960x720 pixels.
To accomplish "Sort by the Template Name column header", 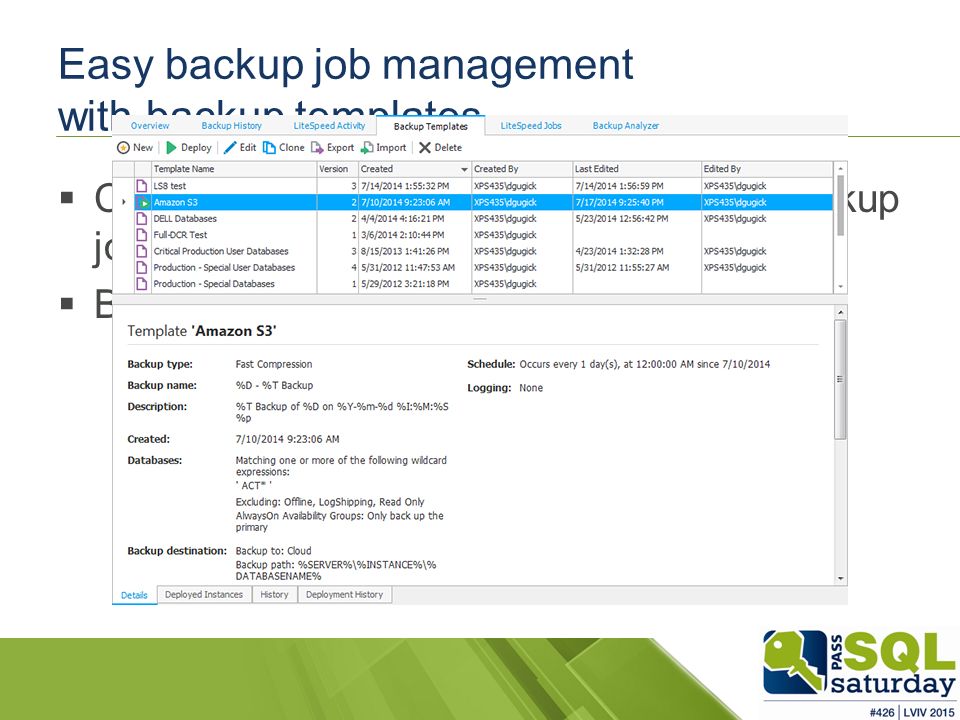I will (234, 169).
